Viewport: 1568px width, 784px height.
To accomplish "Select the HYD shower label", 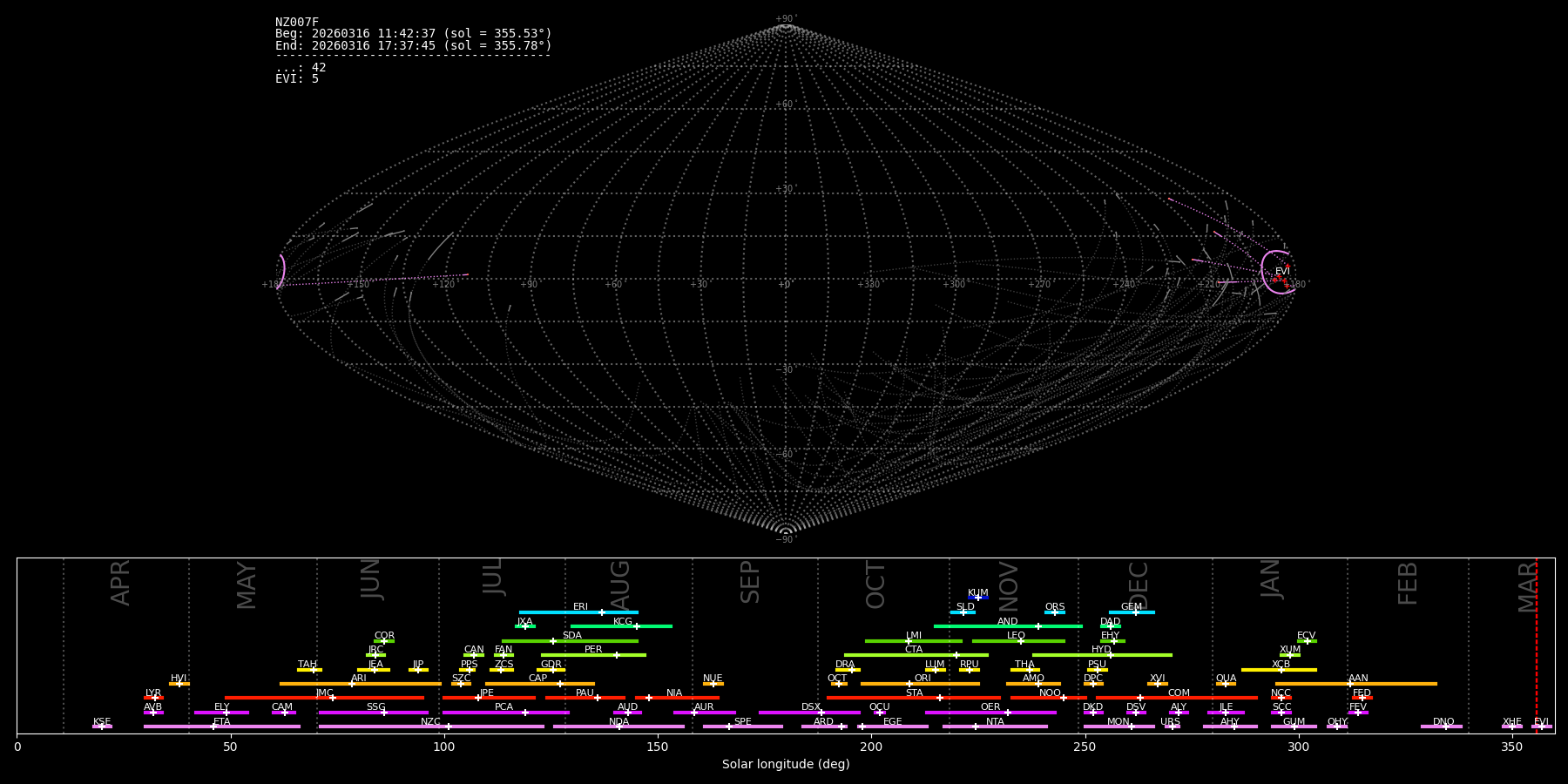I will click(x=1102, y=650).
